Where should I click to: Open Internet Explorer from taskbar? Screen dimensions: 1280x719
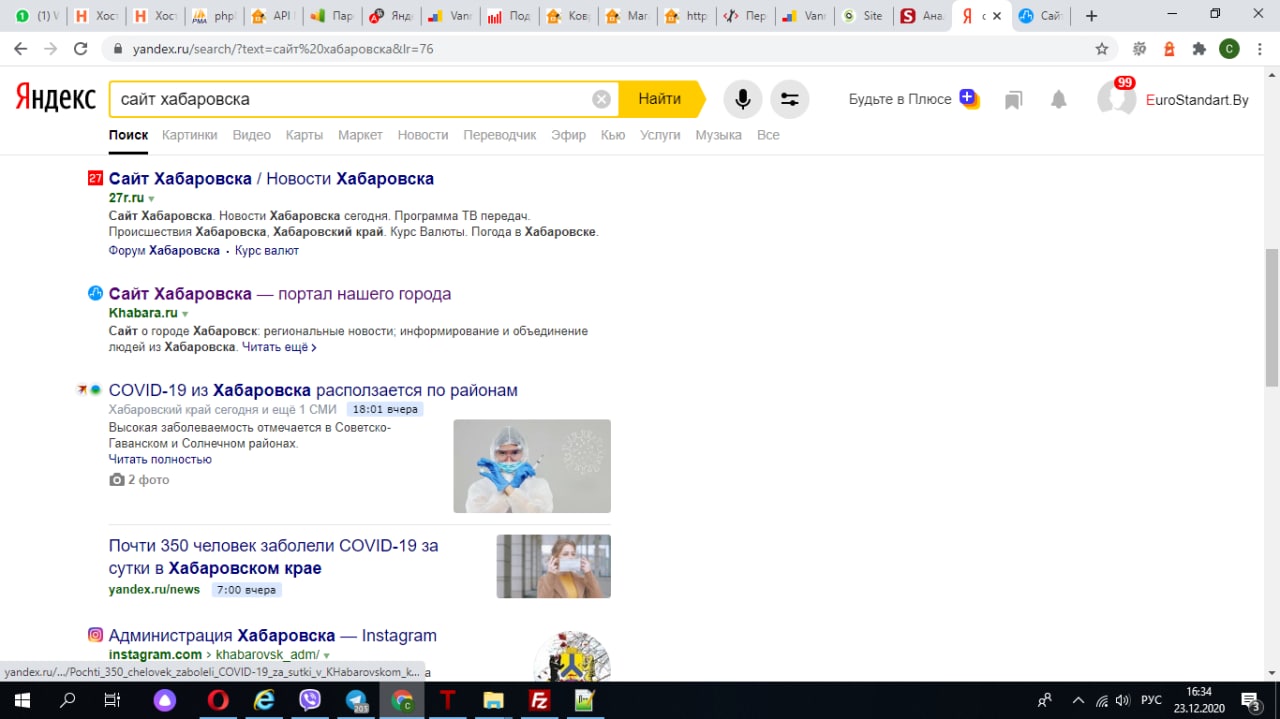coord(263,700)
